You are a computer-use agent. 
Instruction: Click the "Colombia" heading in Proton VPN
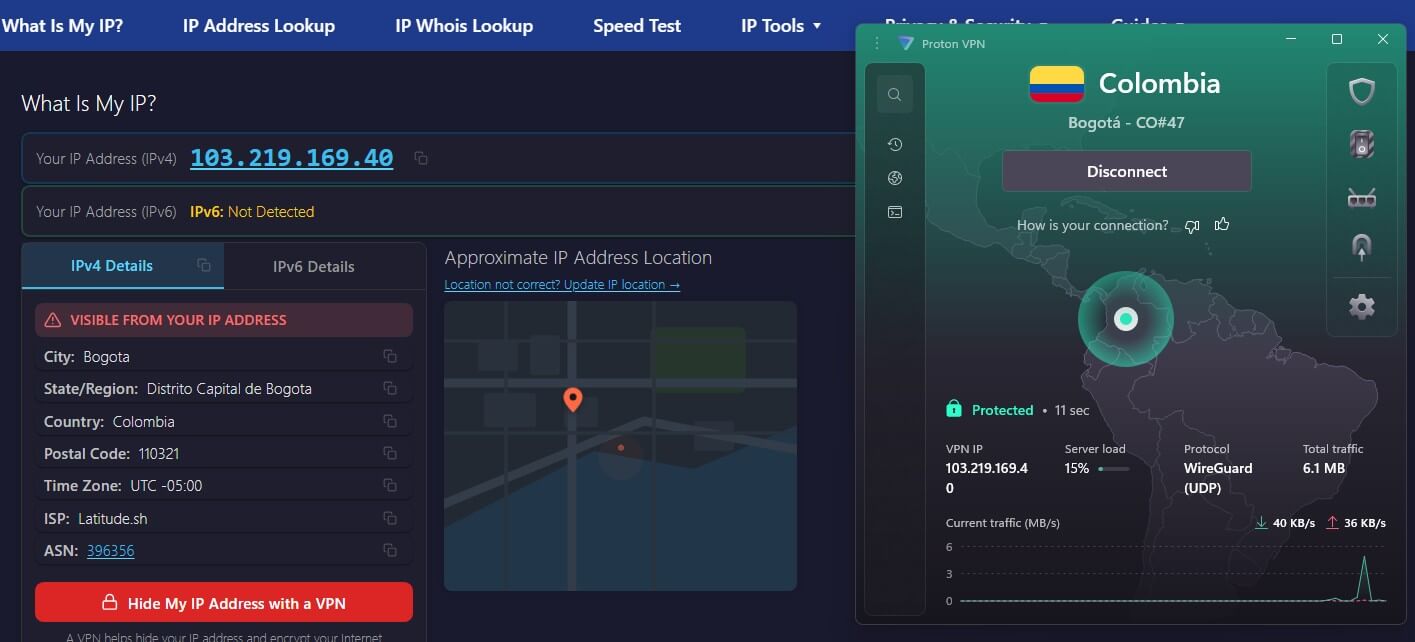click(1160, 83)
